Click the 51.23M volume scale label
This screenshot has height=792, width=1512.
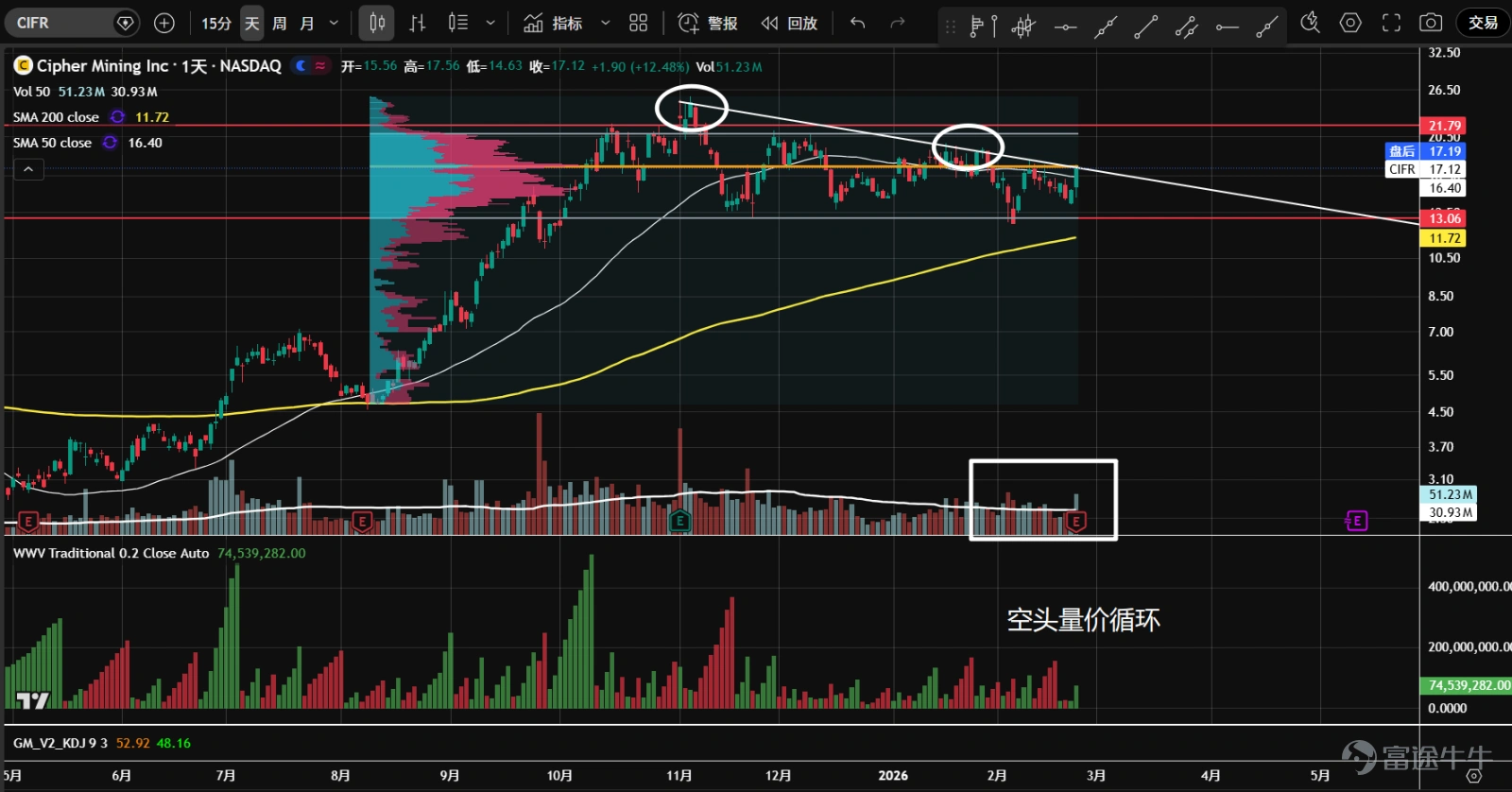click(x=1450, y=494)
